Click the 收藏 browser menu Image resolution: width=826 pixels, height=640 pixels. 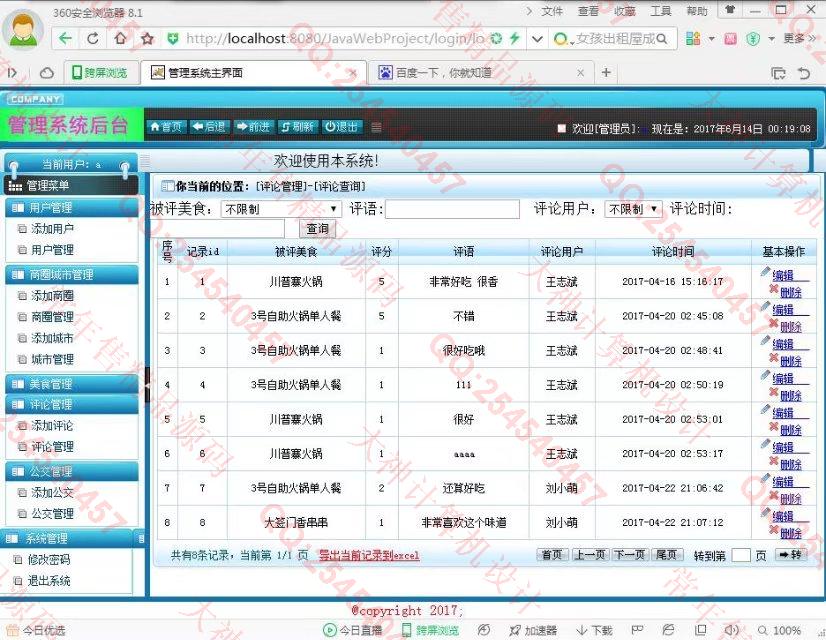[625, 11]
